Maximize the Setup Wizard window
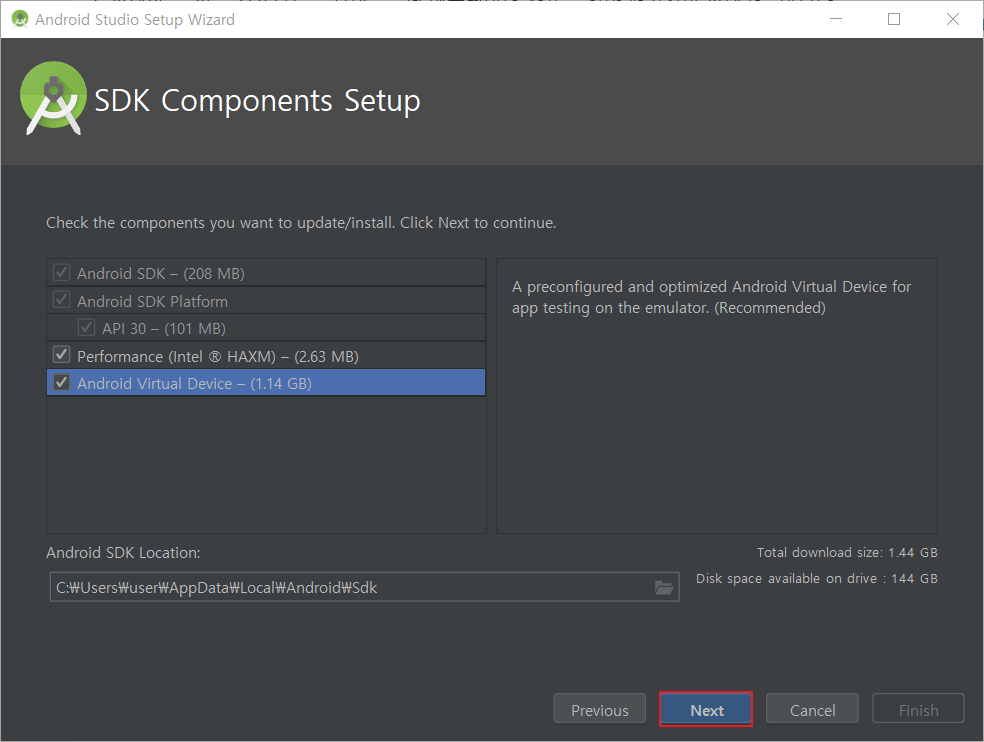Viewport: 984px width, 742px height. 894,19
